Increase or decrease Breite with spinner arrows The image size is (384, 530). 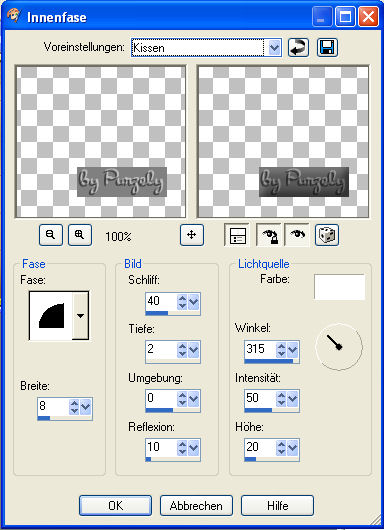[x=74, y=407]
